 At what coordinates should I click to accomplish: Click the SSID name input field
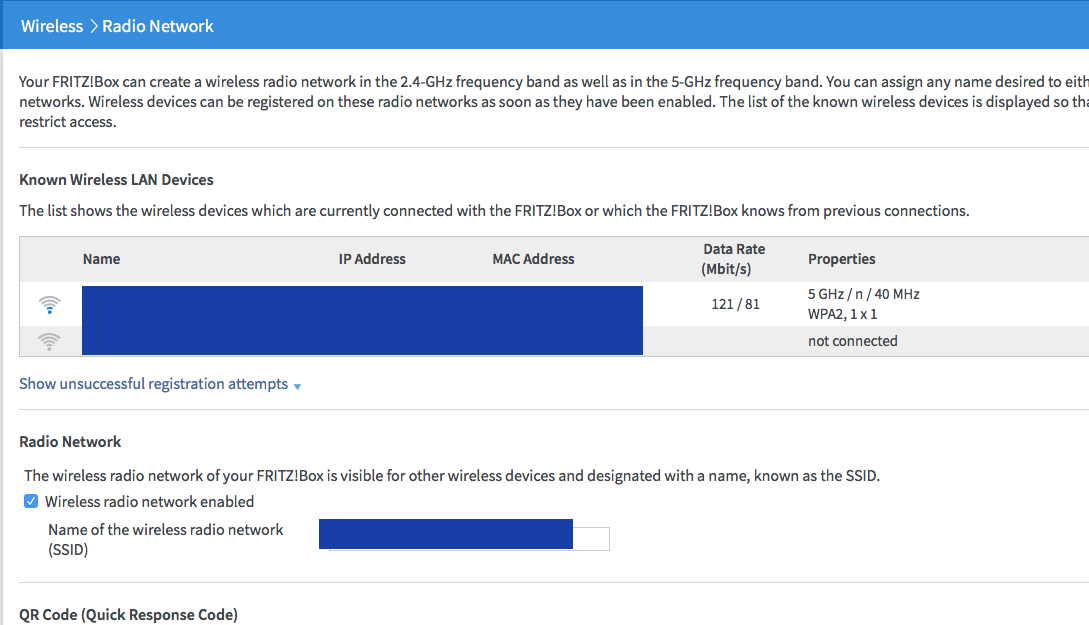[591, 538]
